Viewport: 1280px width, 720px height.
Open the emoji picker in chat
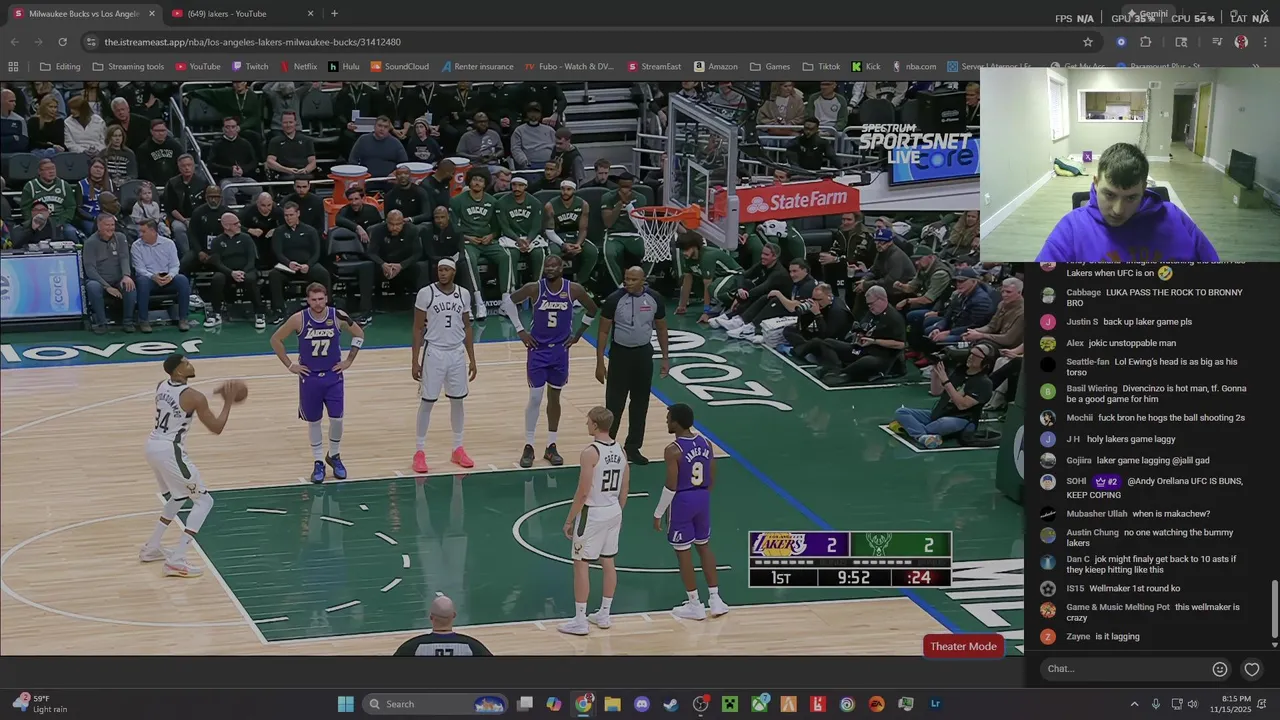[1220, 669]
